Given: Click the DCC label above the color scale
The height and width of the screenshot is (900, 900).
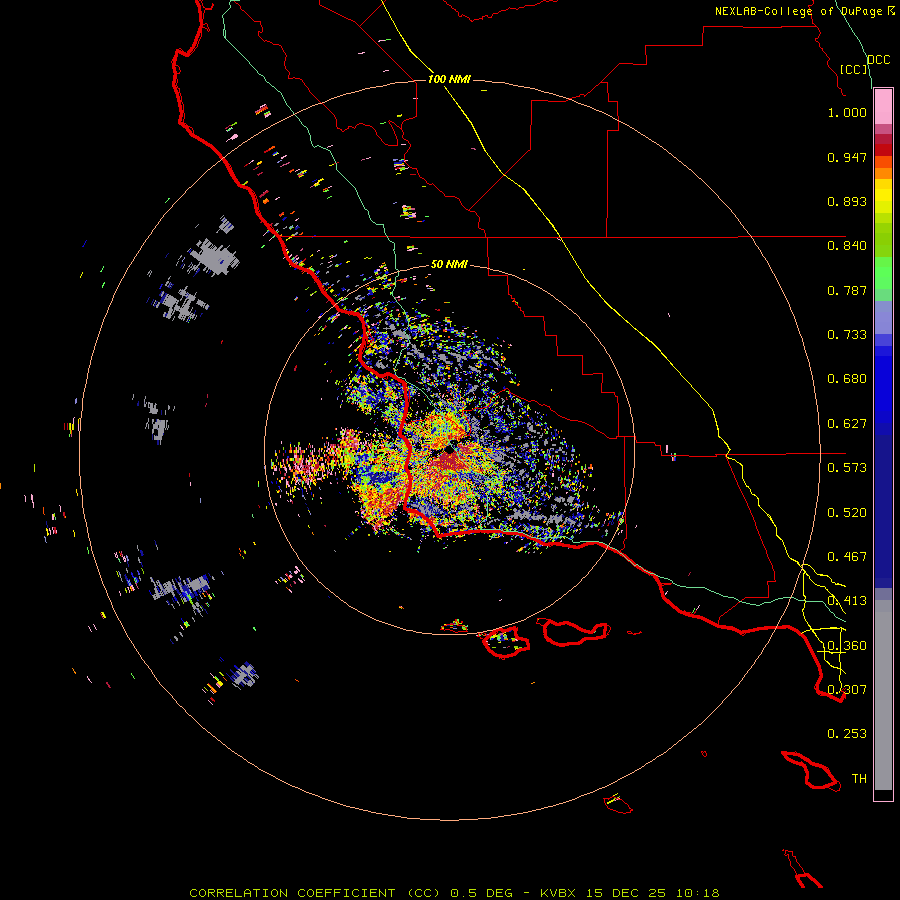Looking at the screenshot, I should pos(878,60).
